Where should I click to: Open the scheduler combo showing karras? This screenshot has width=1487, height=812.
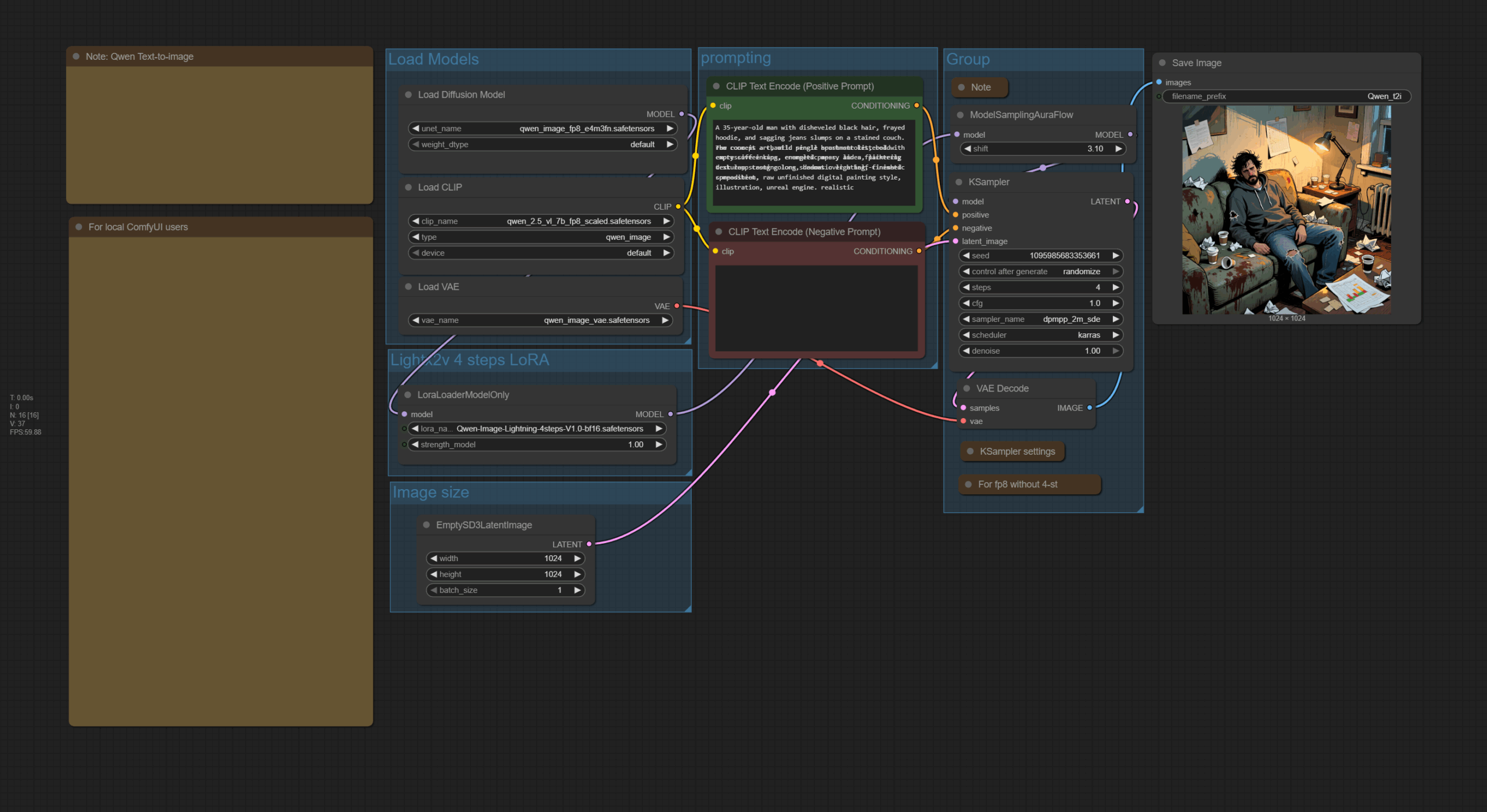[1040, 335]
